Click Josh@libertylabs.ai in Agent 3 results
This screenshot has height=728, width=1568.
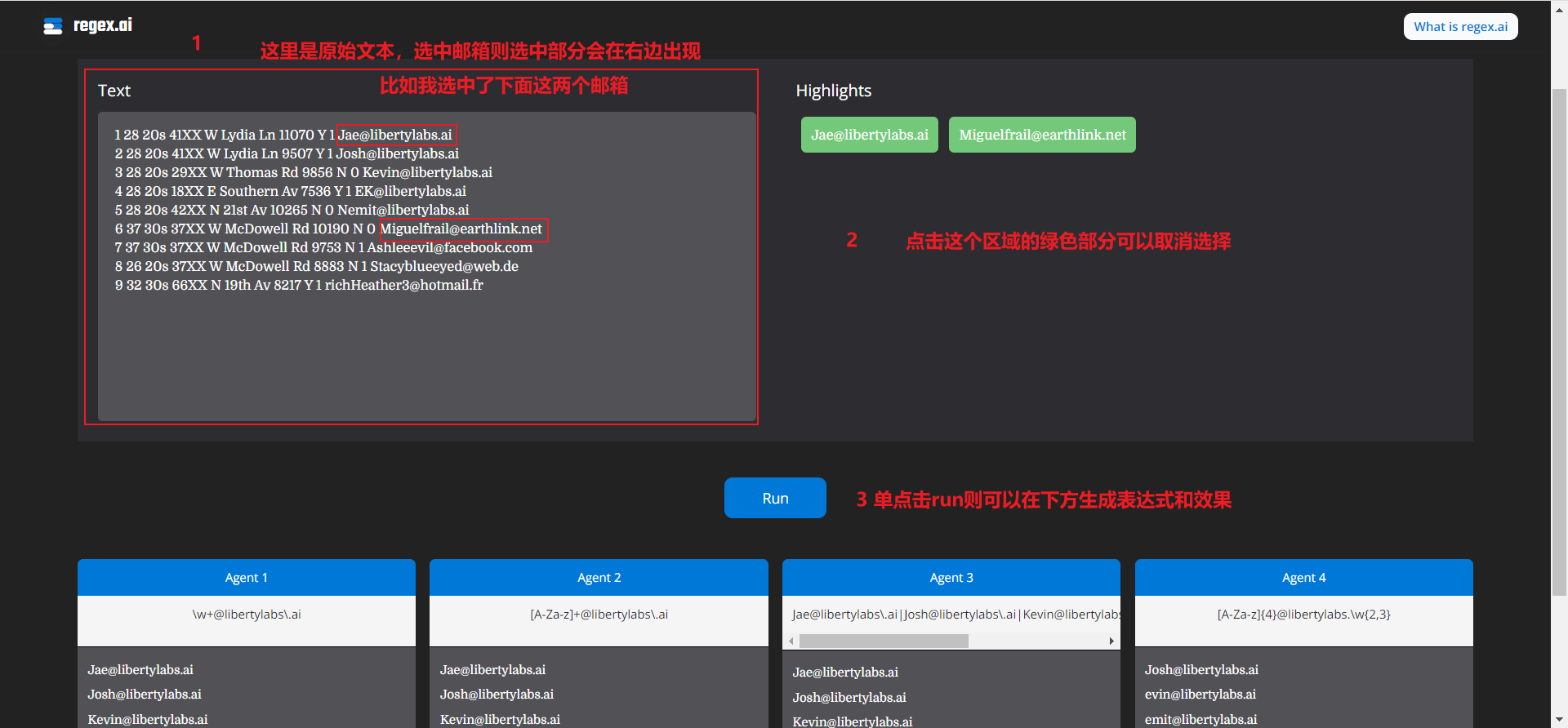[x=849, y=697]
